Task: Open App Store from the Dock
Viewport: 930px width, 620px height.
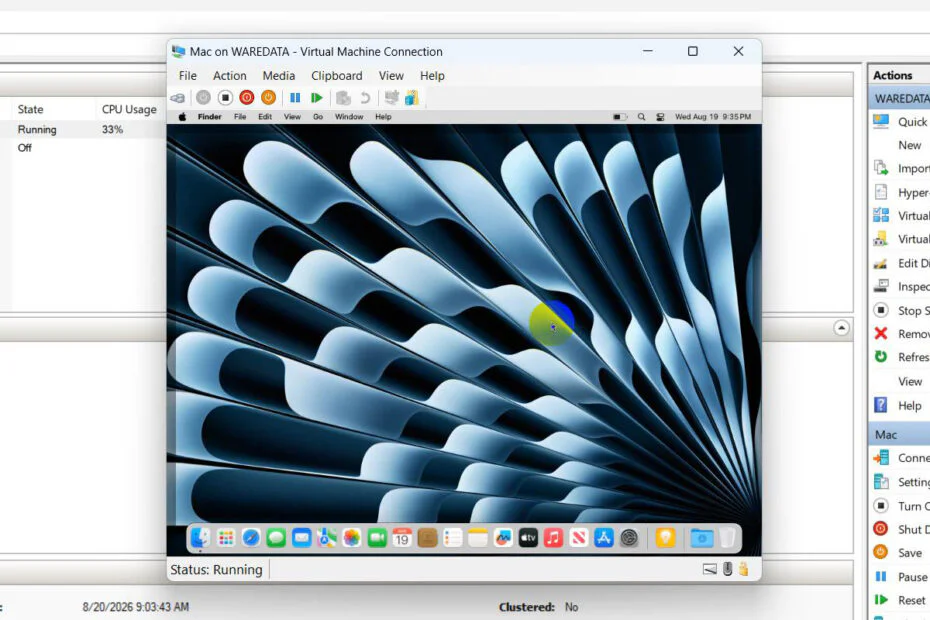Action: [604, 538]
